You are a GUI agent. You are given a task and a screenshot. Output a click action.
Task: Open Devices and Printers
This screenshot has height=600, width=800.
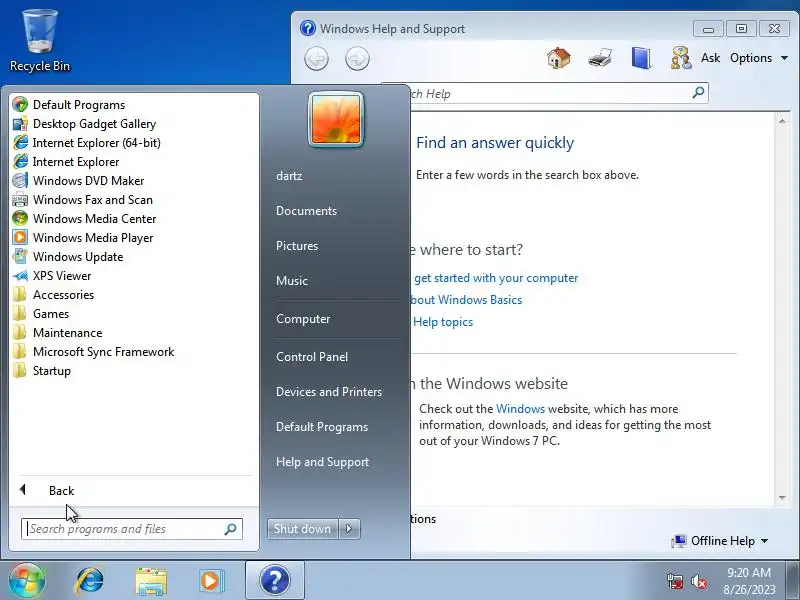coord(329,392)
